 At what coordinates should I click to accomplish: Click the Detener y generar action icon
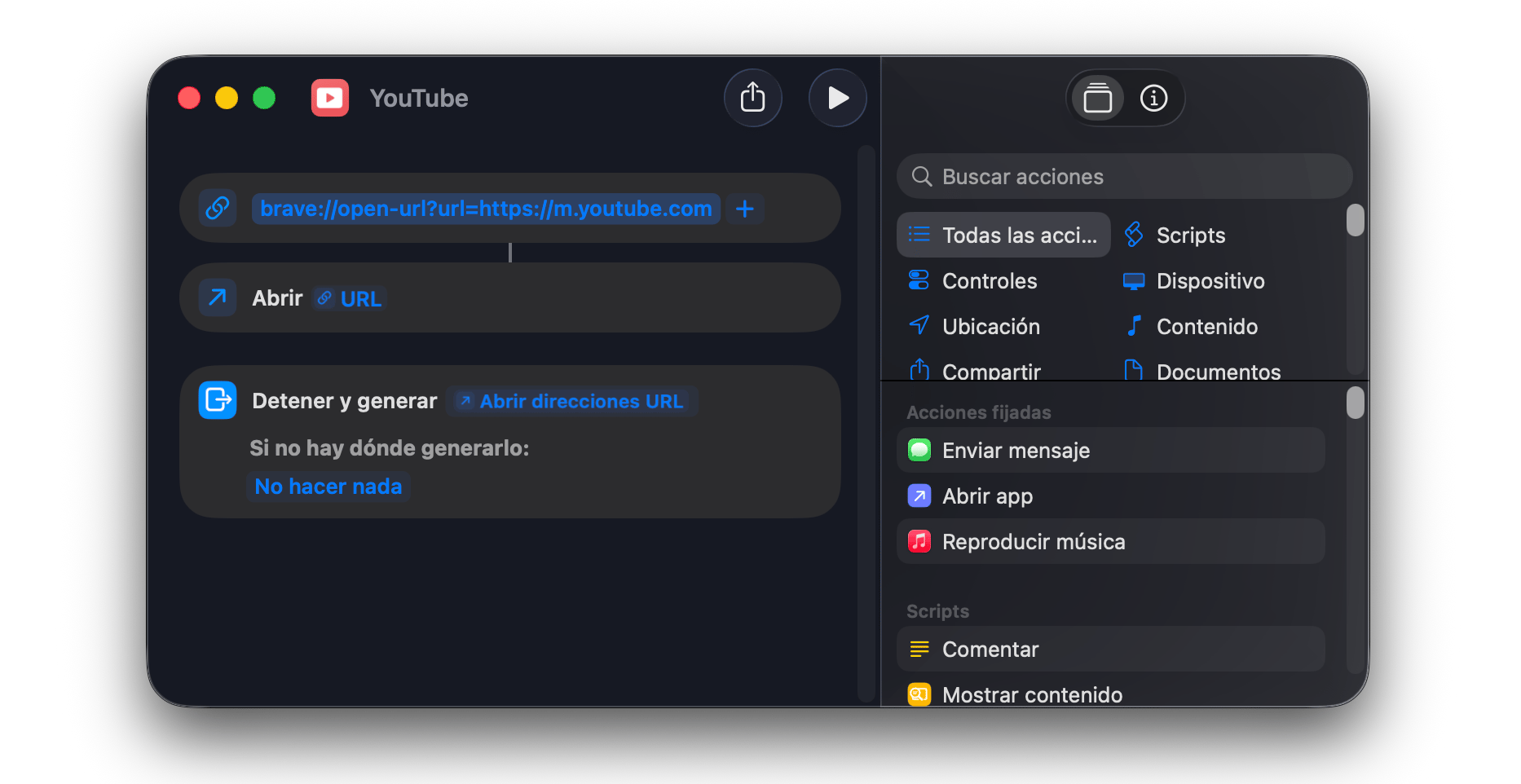(218, 400)
